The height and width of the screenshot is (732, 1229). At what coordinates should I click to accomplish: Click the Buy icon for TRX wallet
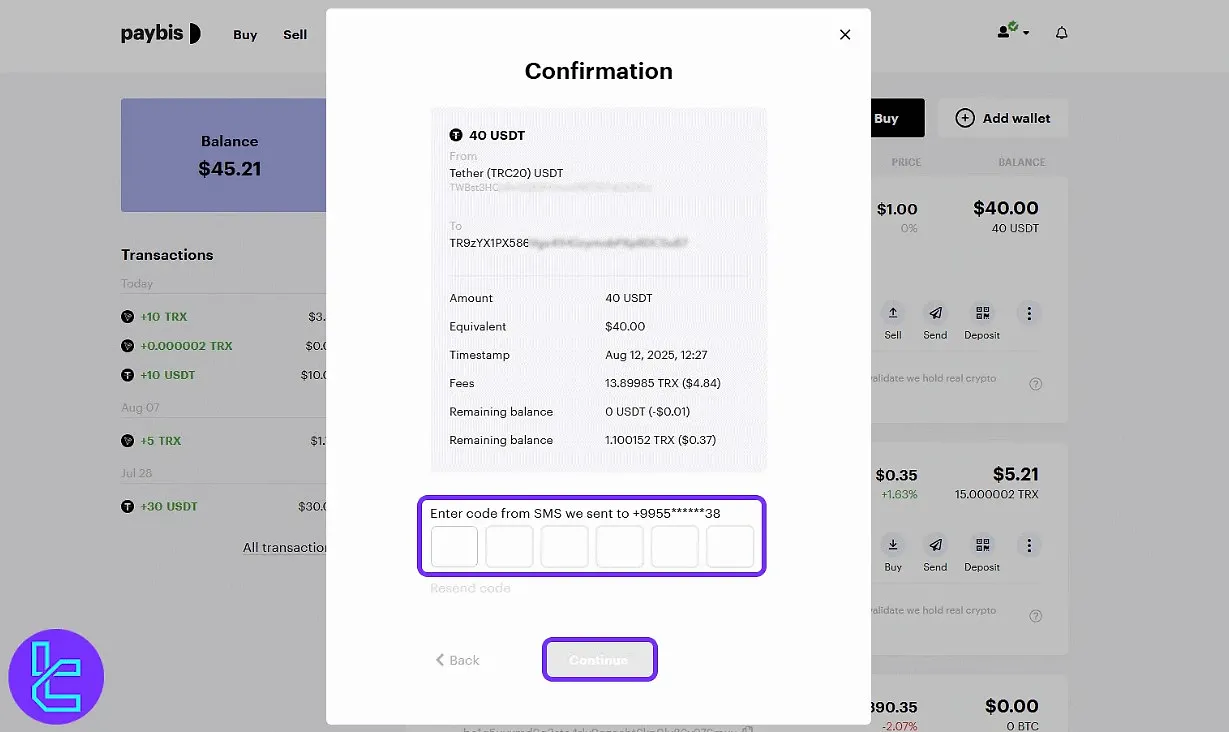click(x=893, y=545)
